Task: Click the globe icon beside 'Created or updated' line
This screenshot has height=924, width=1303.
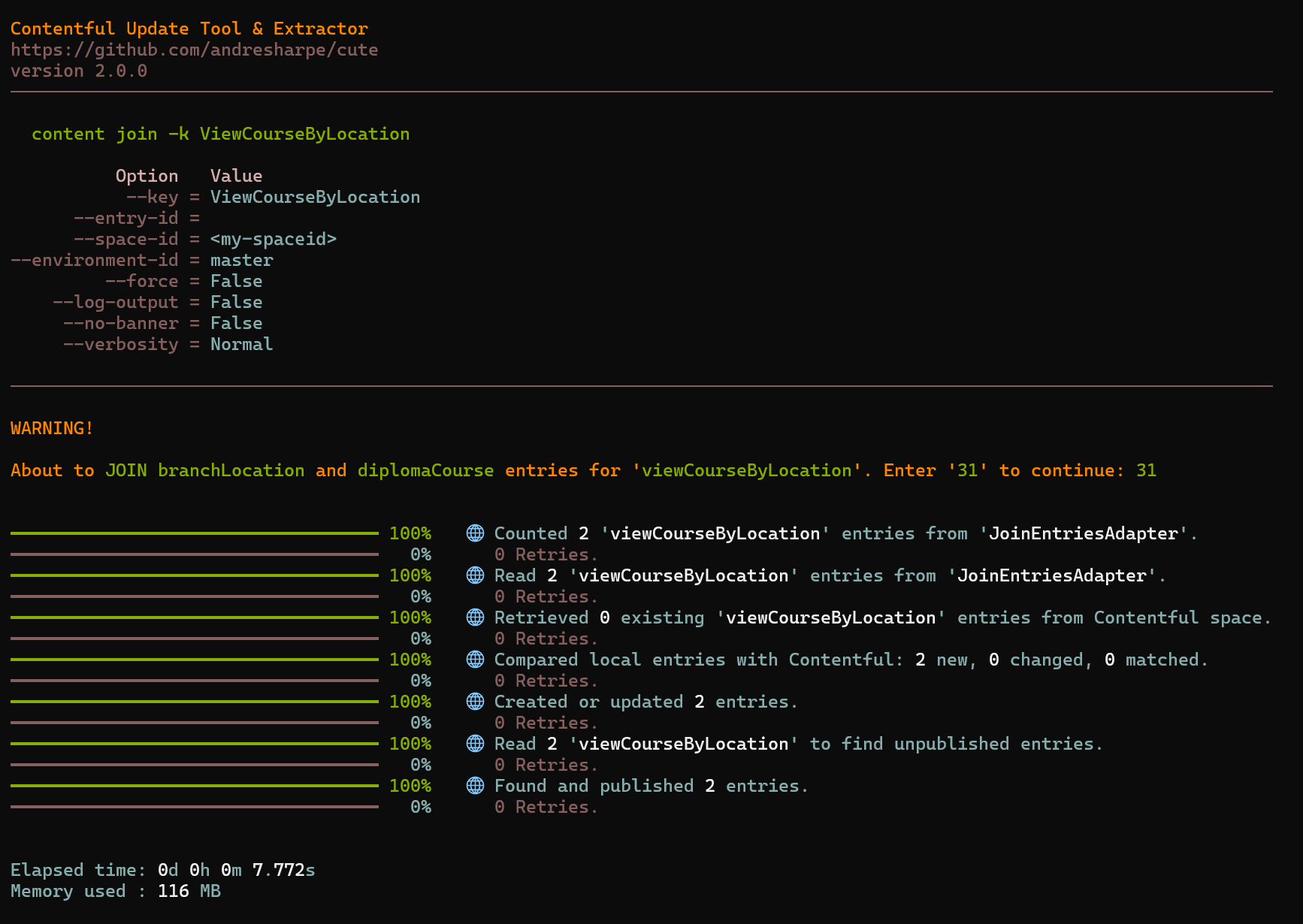Action: tap(475, 702)
